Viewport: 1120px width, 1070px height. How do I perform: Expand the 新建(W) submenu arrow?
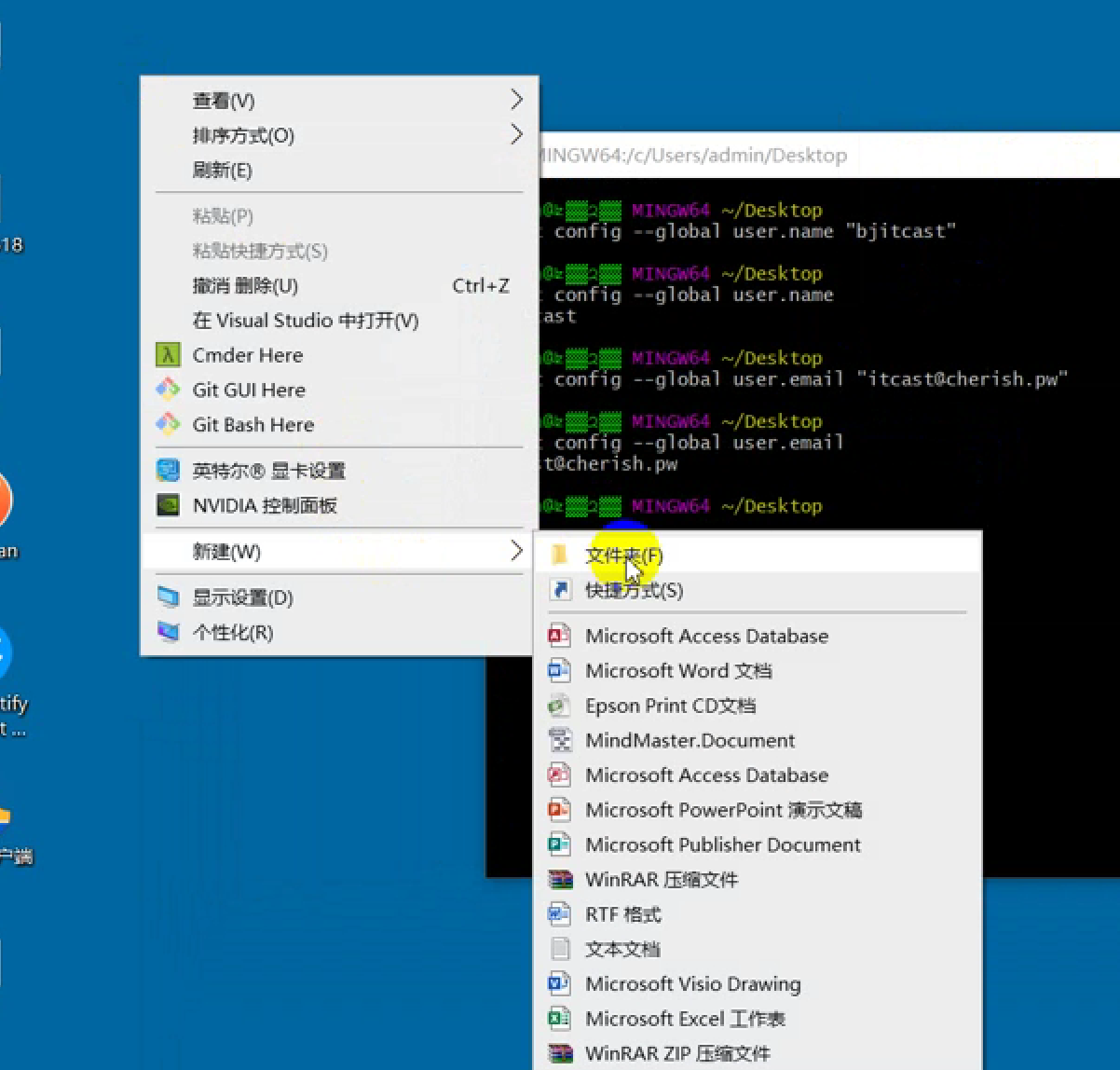pos(516,551)
